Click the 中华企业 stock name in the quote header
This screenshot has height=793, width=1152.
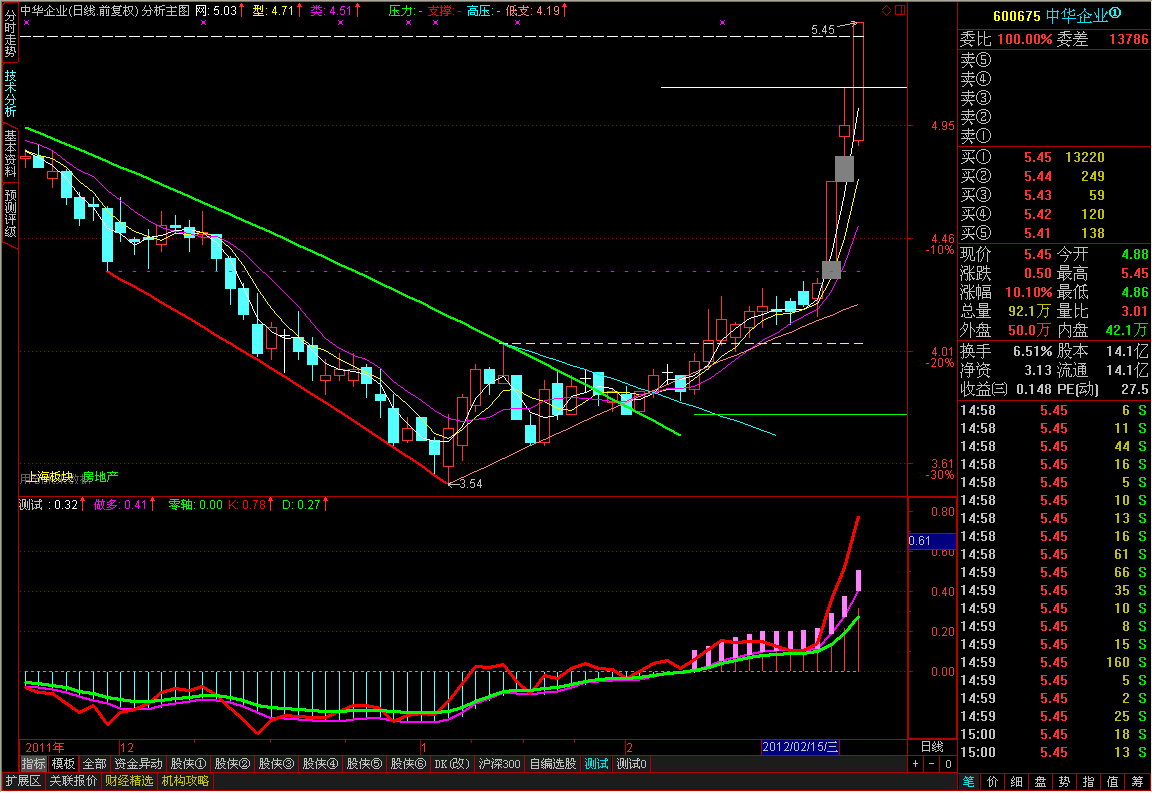tap(1076, 15)
